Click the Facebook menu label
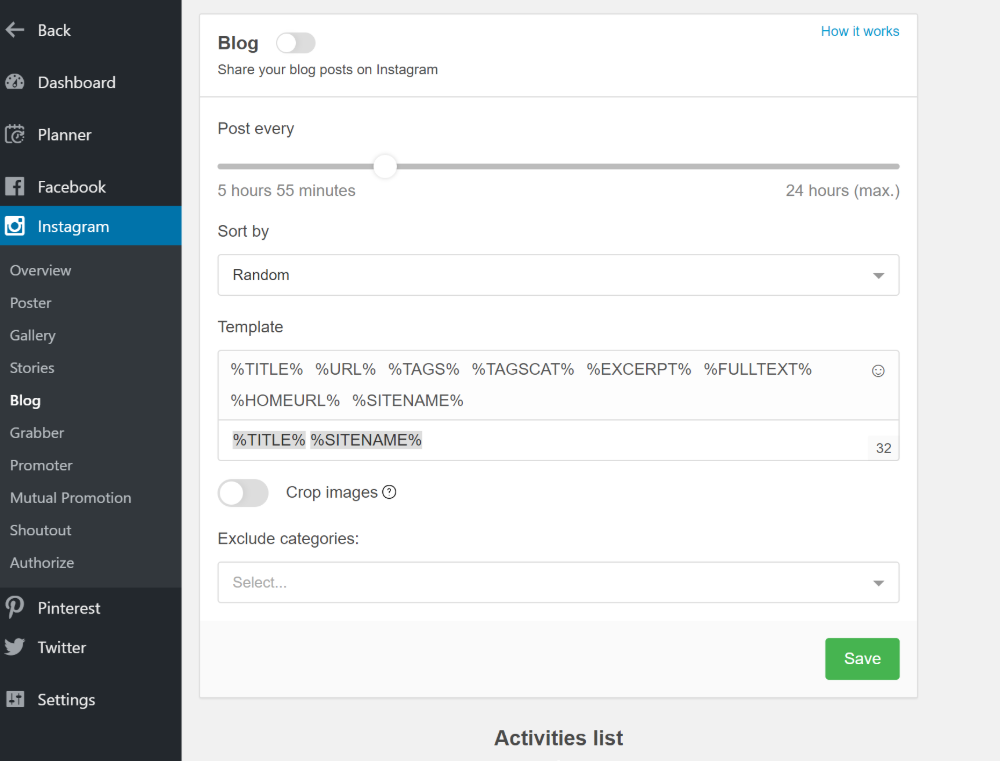The width and height of the screenshot is (1000, 761). [71, 187]
